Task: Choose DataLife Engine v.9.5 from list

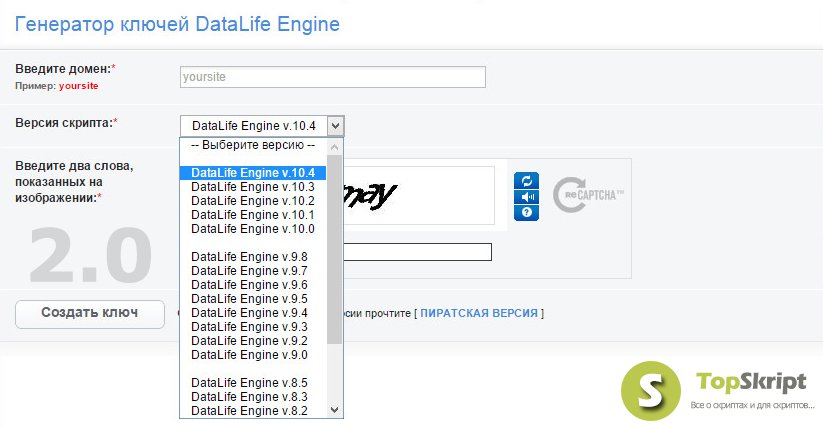Action: [x=253, y=299]
